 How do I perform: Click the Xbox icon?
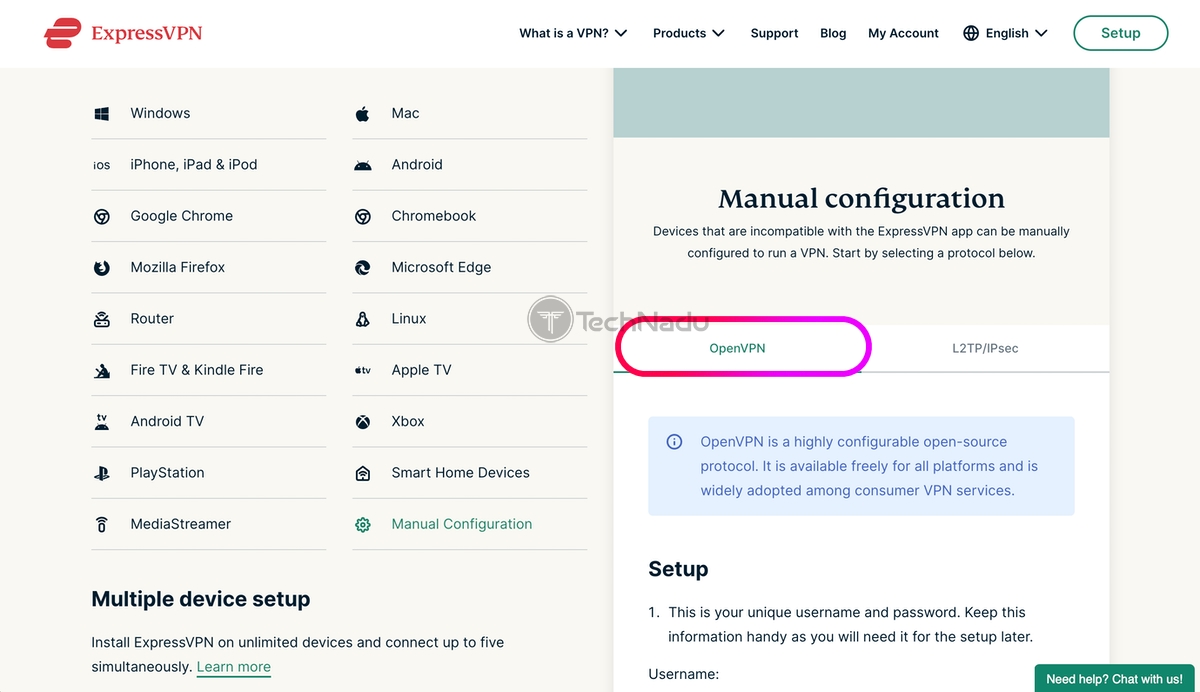pos(363,422)
